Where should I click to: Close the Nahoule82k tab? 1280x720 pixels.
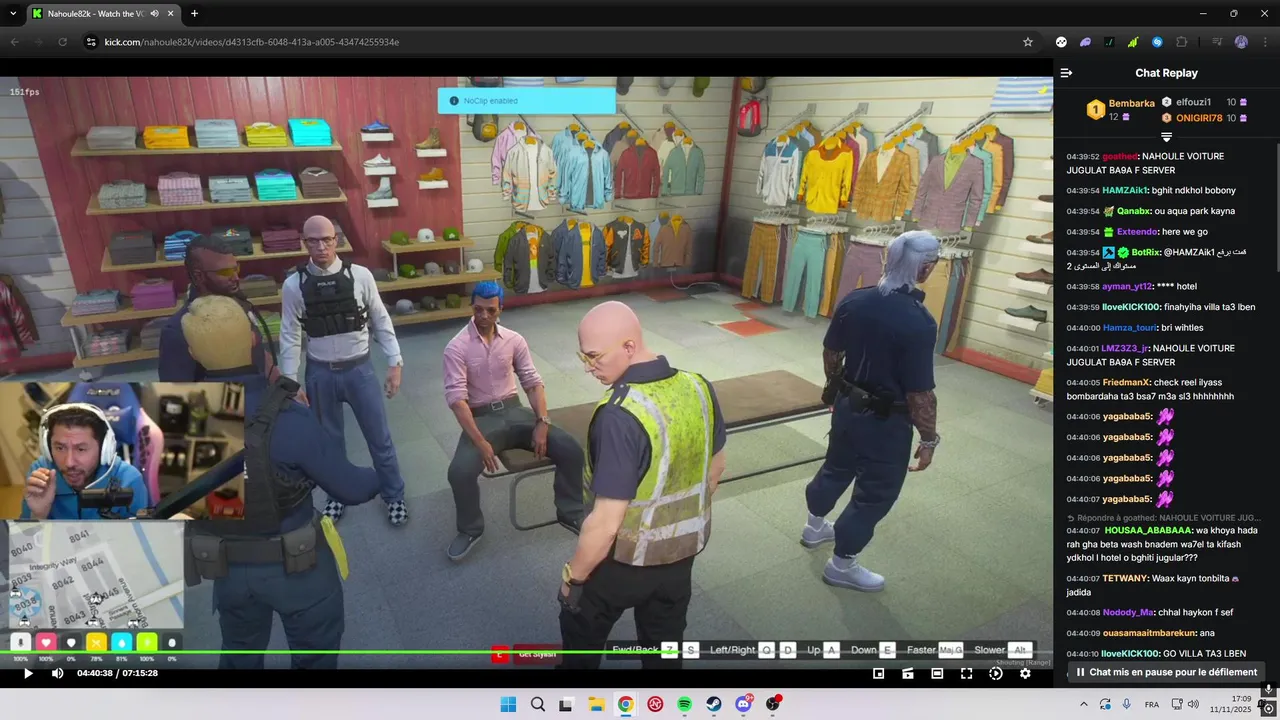tap(171, 13)
